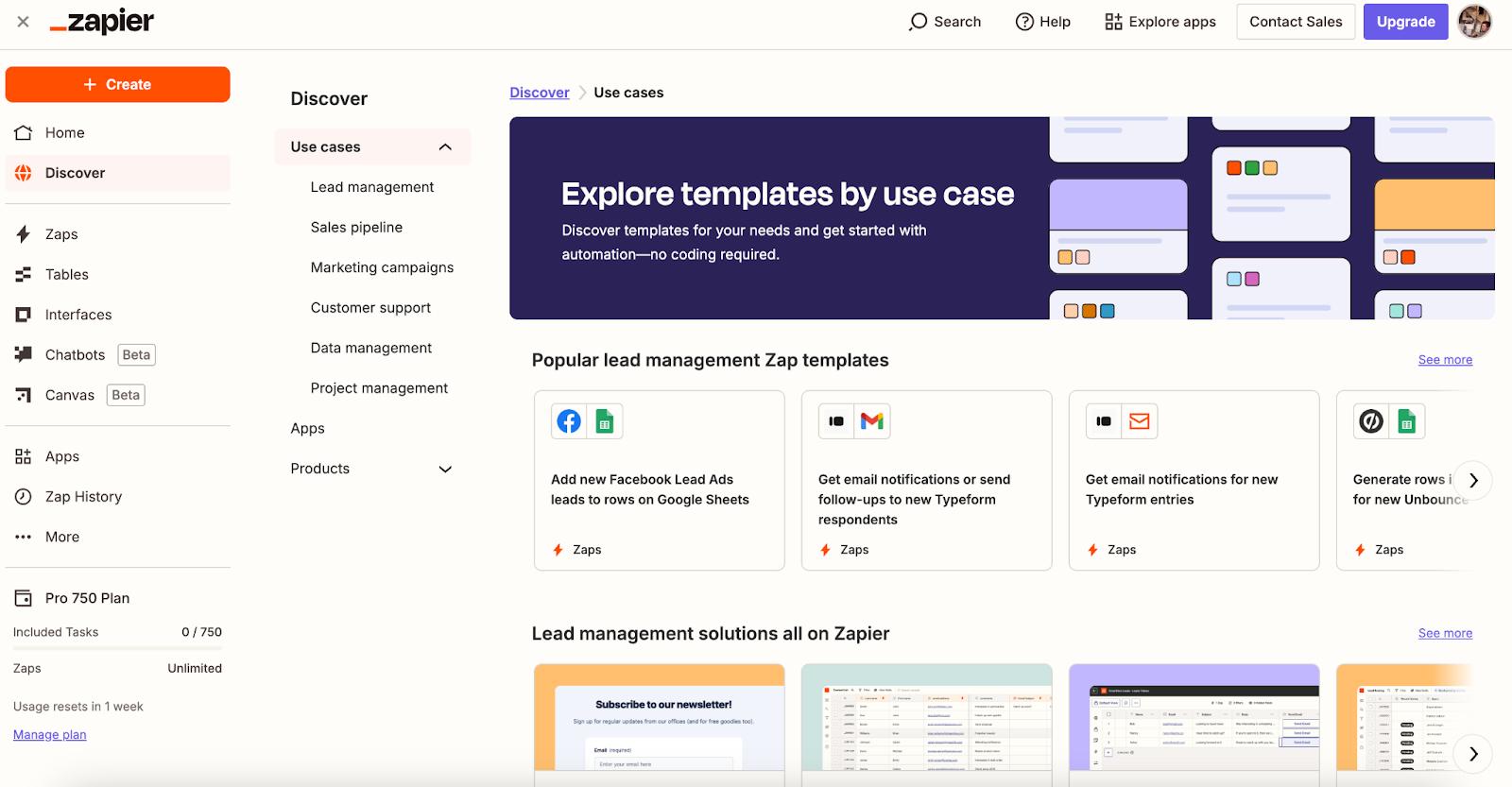Viewport: 1512px width, 787px height.
Task: Click the 'Unlimited' Zaps value
Action: click(x=195, y=668)
